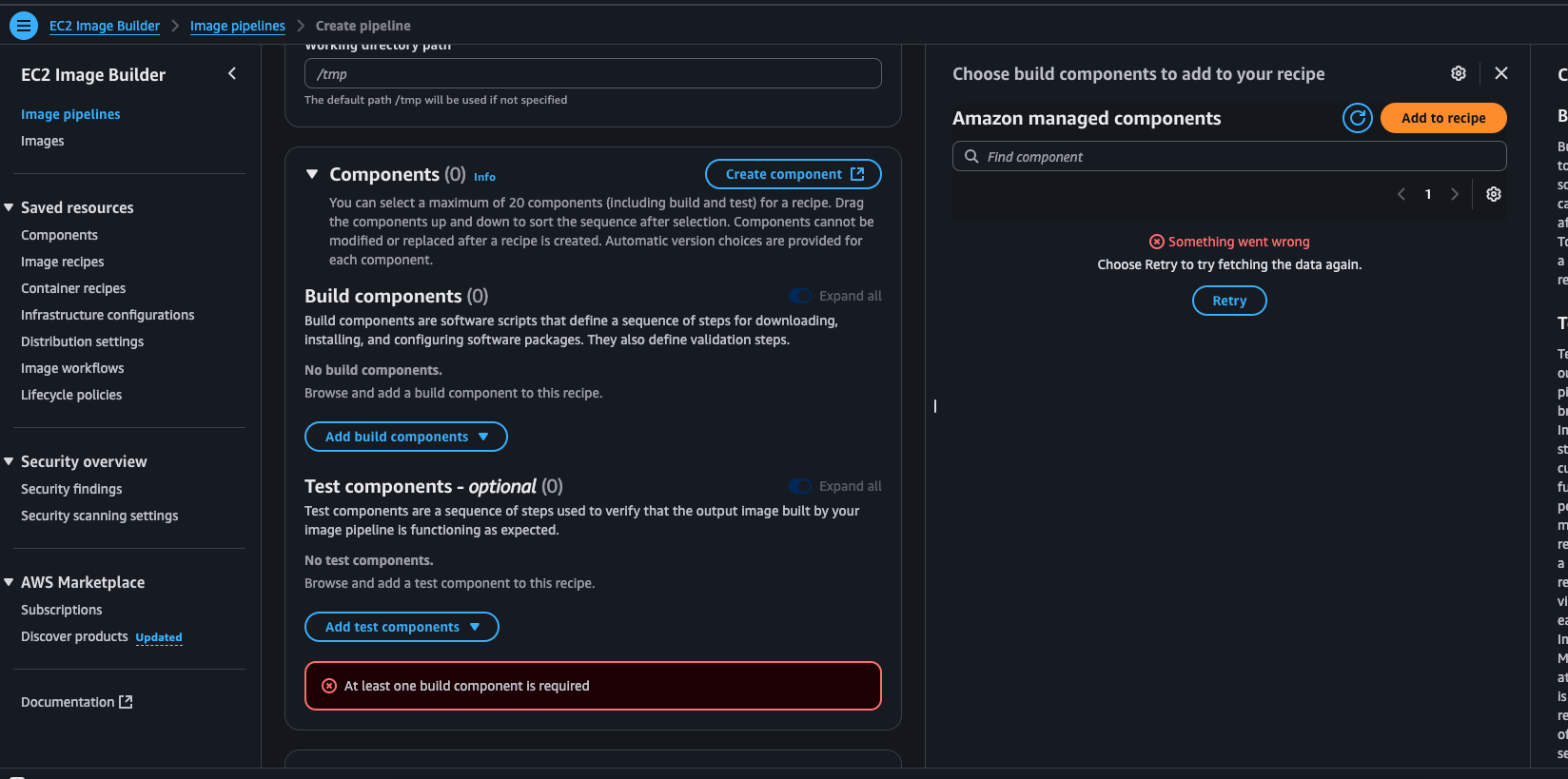The height and width of the screenshot is (779, 1568).
Task: Open Add build components dropdown
Action: (406, 437)
